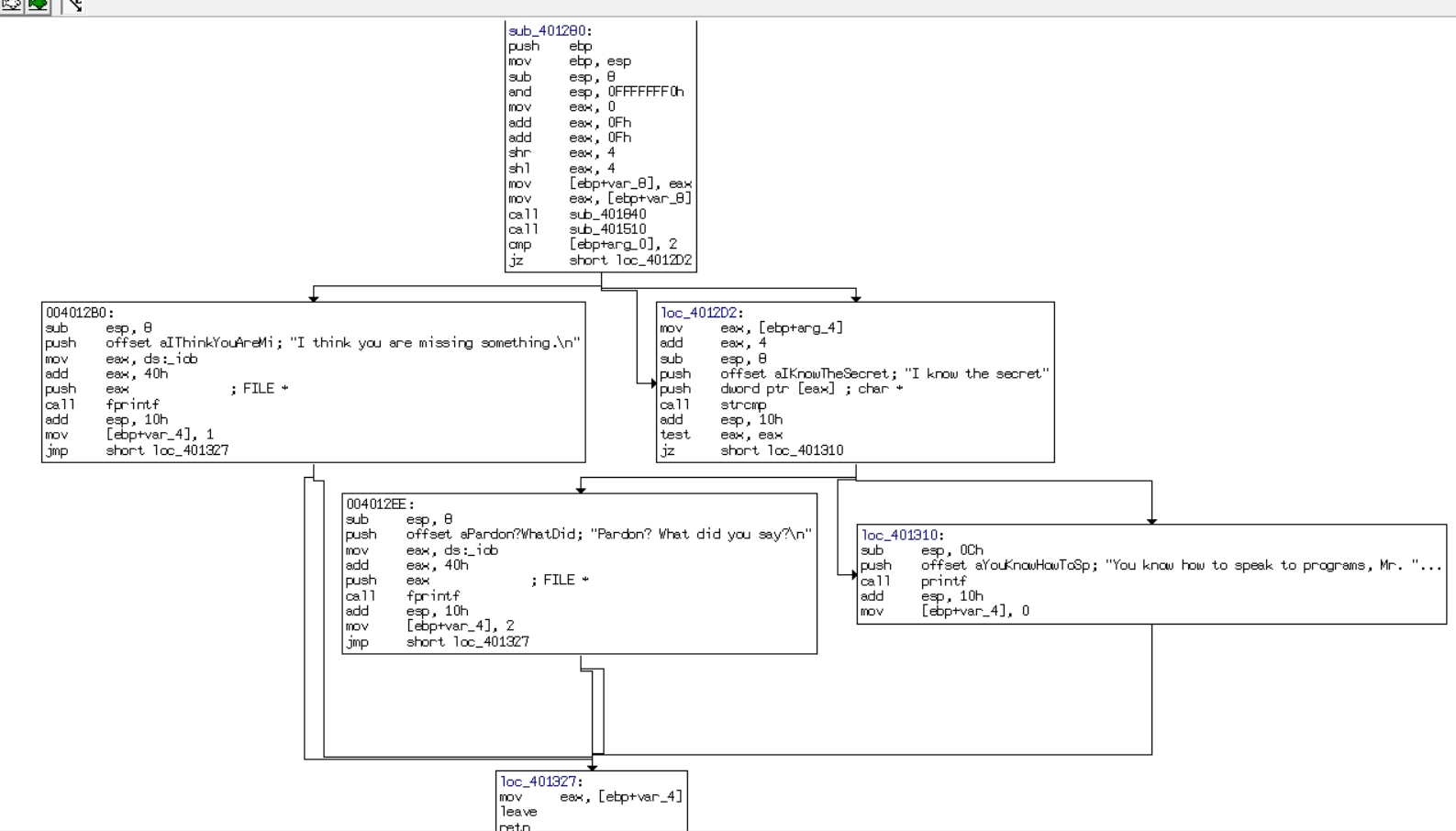Click the strcmp call
1456x831 pixels.
(743, 404)
